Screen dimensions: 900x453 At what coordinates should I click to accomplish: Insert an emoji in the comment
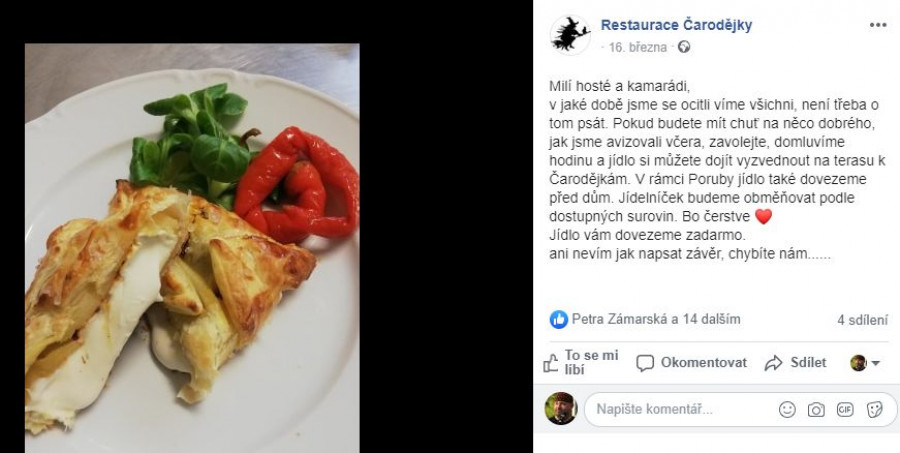pyautogui.click(x=787, y=409)
